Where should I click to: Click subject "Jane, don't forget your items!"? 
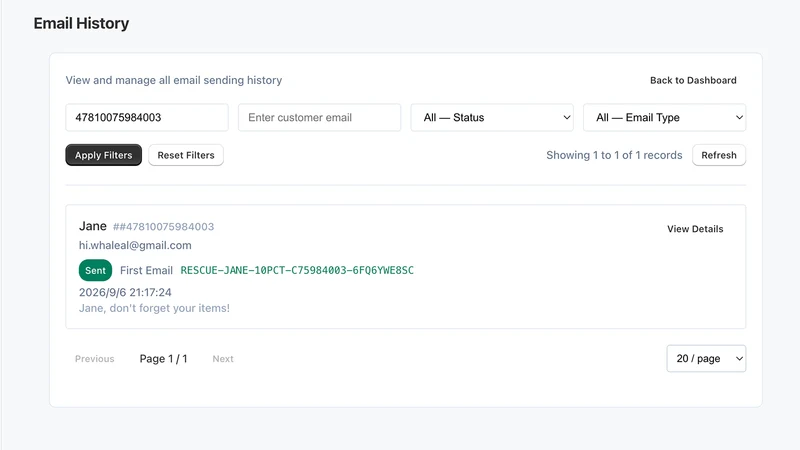click(154, 308)
